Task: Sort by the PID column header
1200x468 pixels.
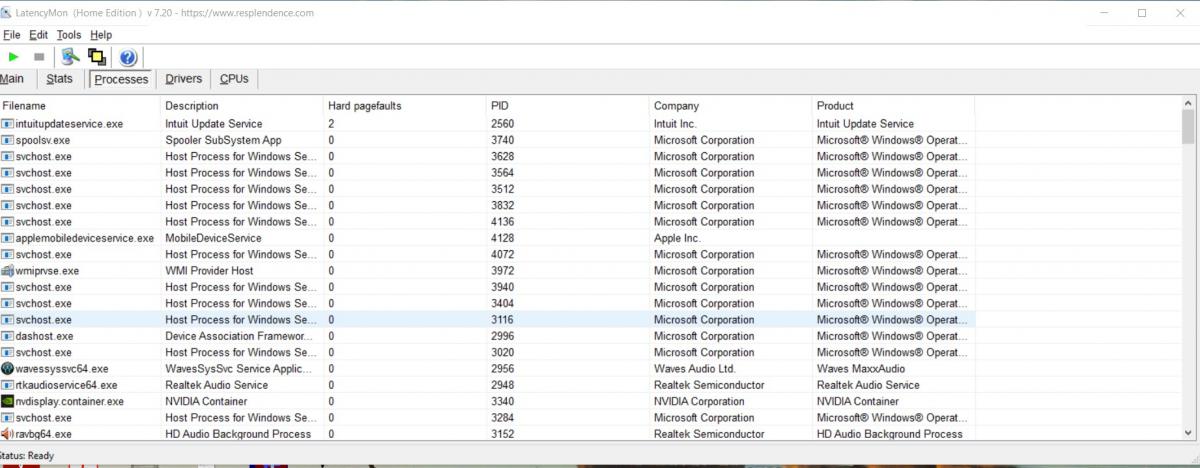Action: [x=569, y=105]
